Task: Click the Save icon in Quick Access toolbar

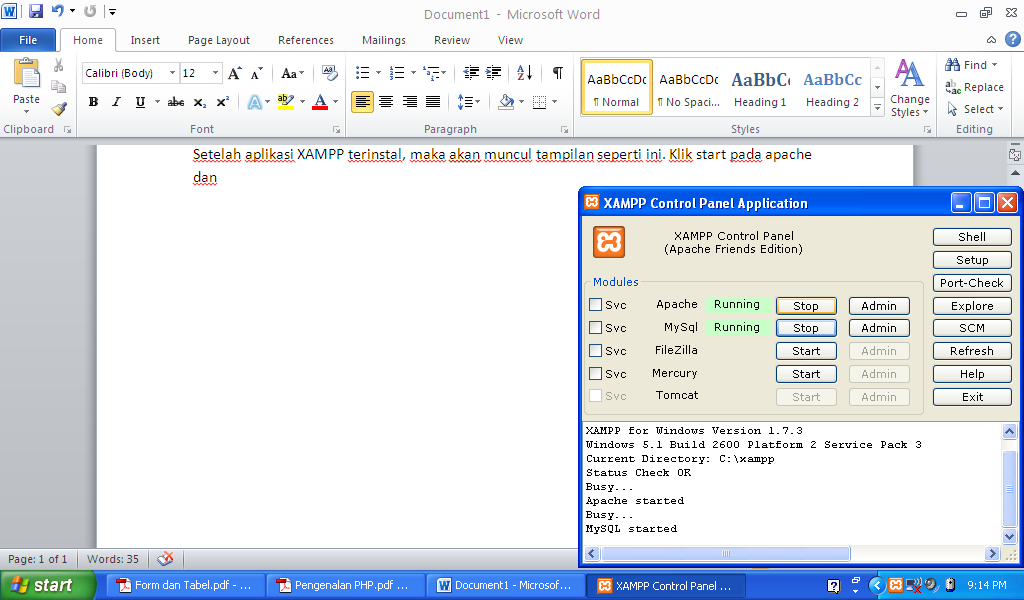Action: [x=36, y=11]
